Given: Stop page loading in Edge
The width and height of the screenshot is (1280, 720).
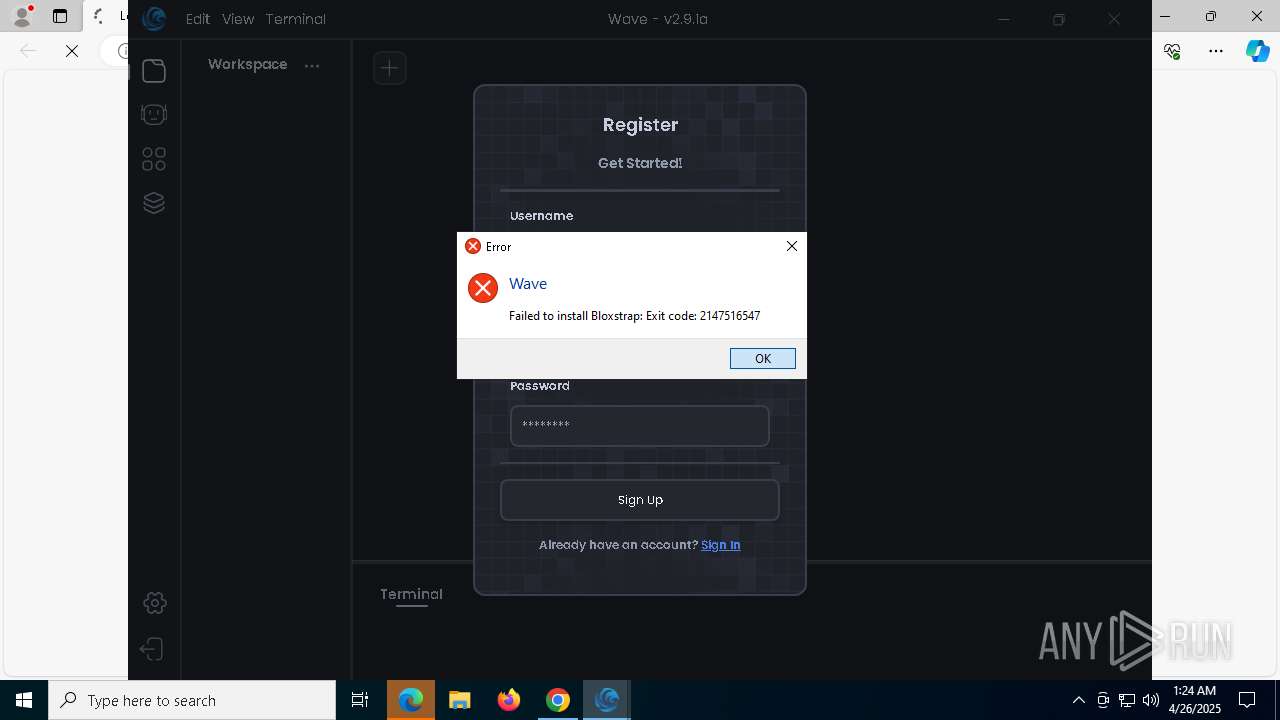Looking at the screenshot, I should tap(72, 51).
